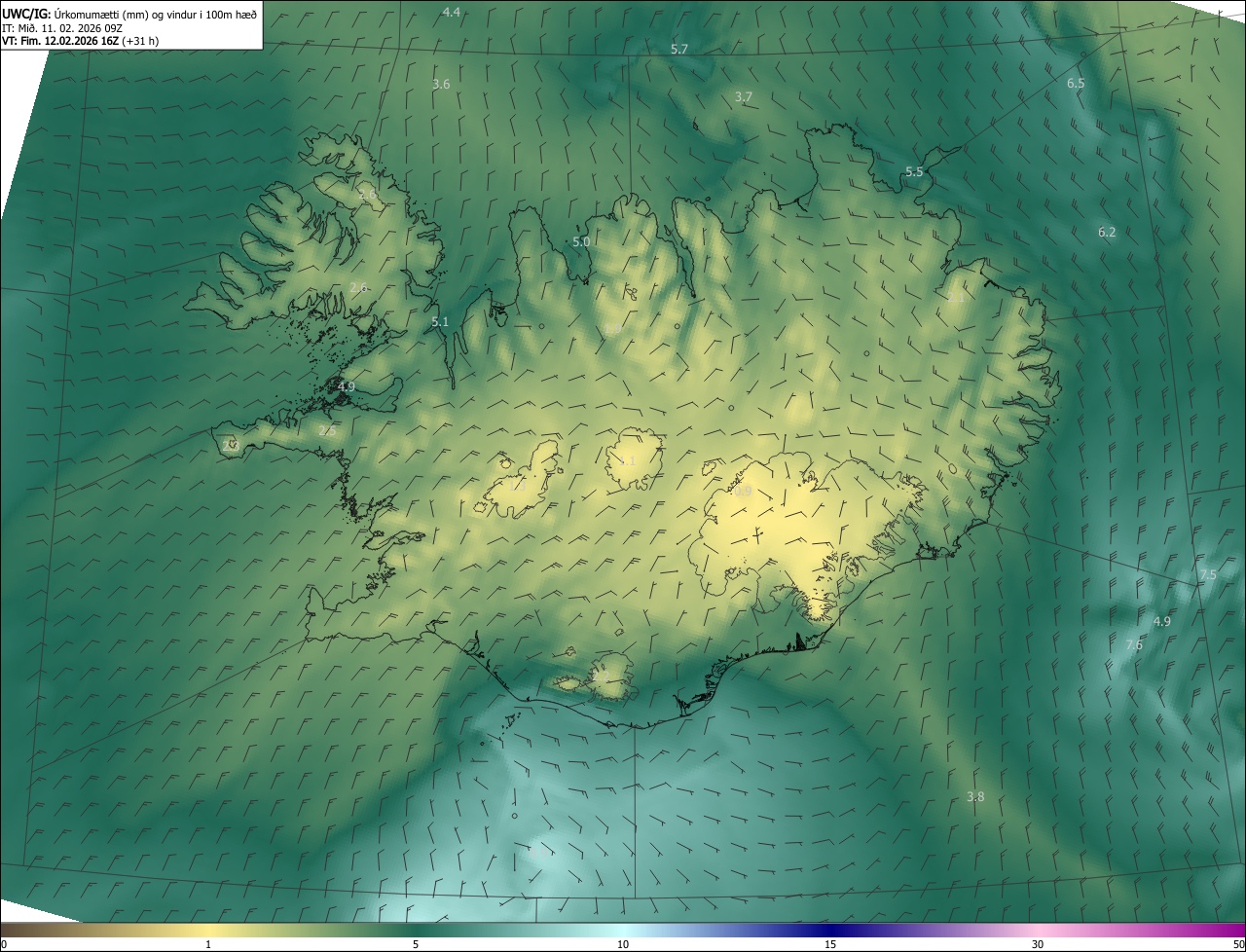Click the title text 'Úrkomumætti (mm) og vindur í 100m hæð'
This screenshot has width=1246, height=952.
155,14
